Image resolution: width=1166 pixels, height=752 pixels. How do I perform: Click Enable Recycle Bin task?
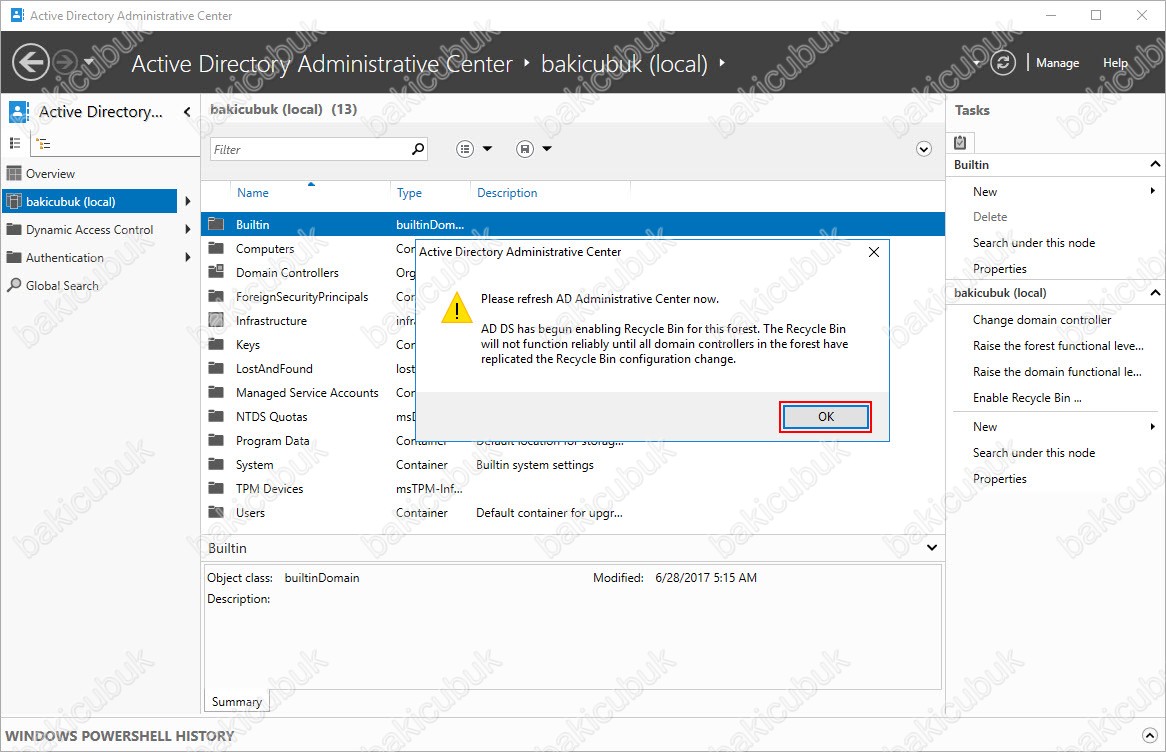click(1027, 398)
